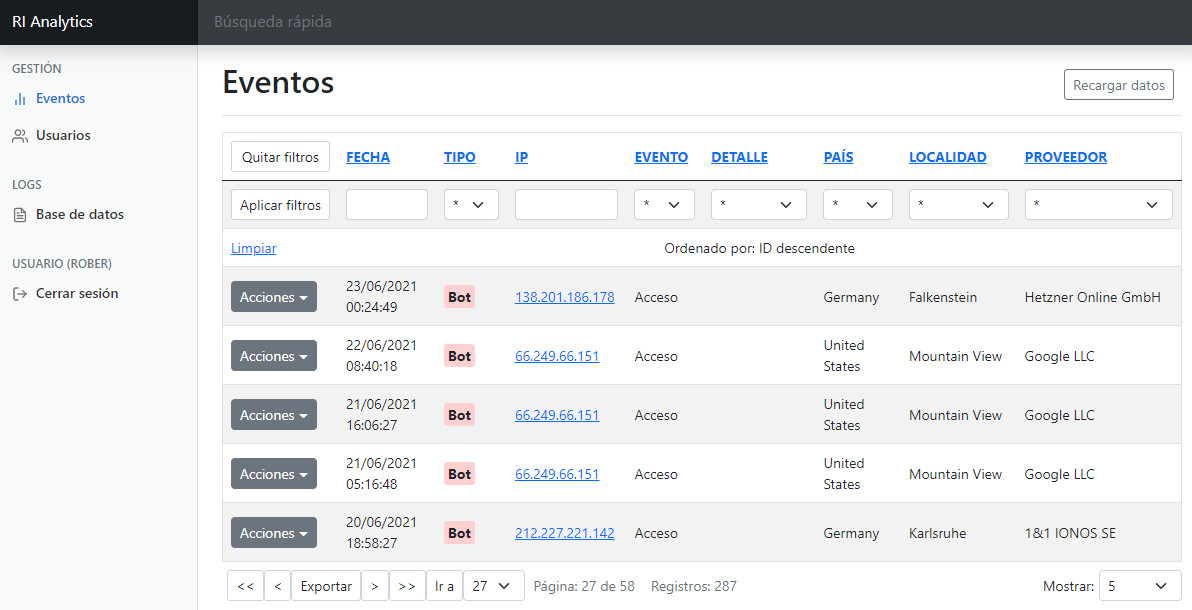
Task: Sort the table by FECHA column
Action: tap(368, 157)
